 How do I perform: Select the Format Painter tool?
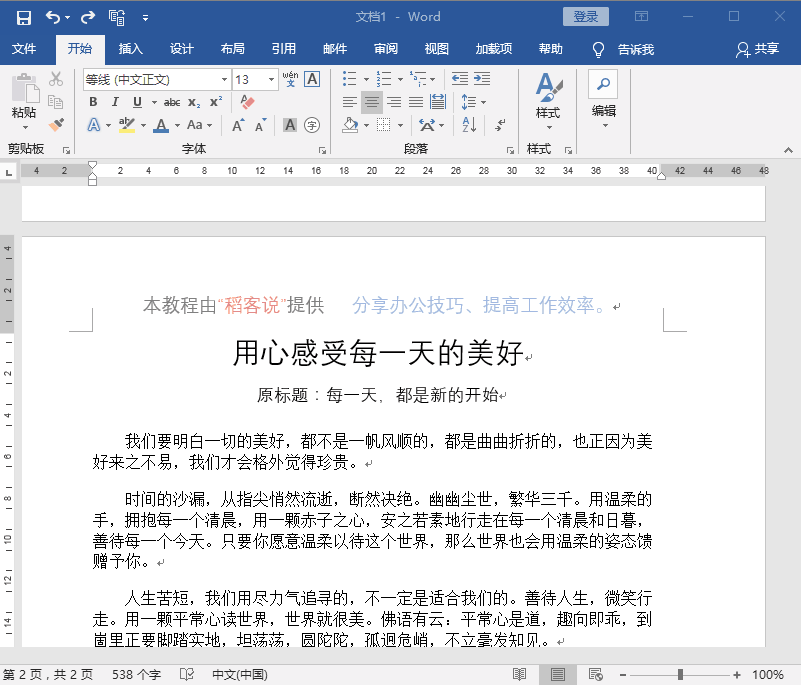(x=57, y=124)
